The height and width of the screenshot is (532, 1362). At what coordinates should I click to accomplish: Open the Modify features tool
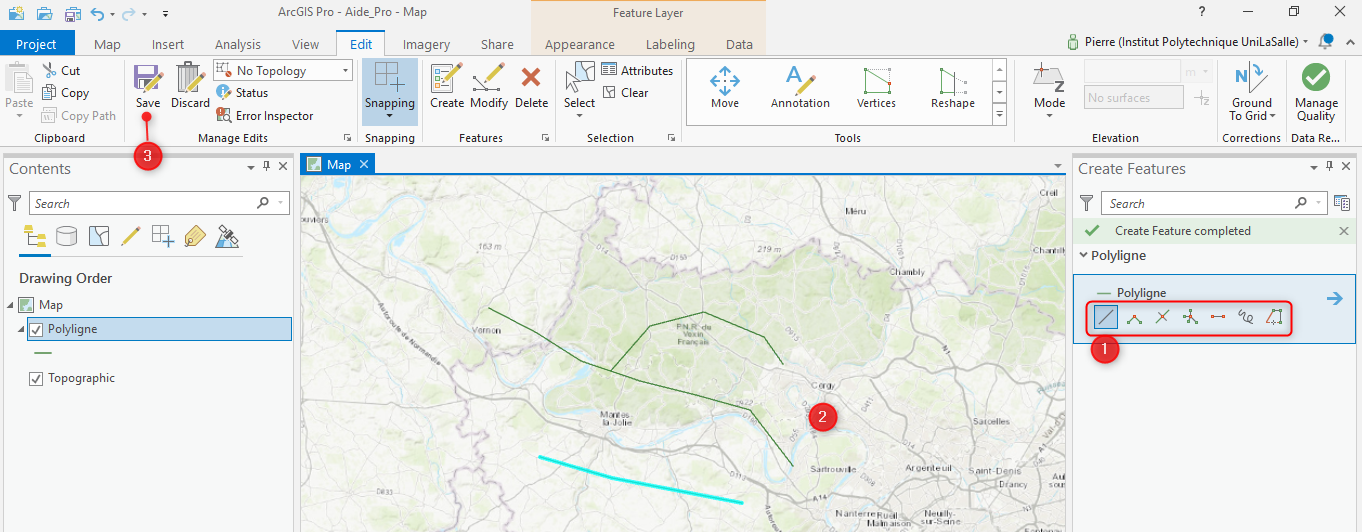489,86
